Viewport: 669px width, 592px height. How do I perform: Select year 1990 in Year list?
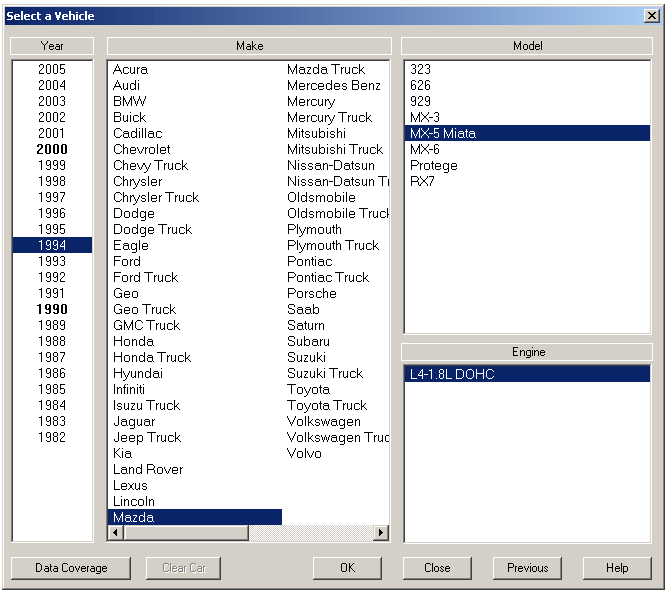(52, 309)
